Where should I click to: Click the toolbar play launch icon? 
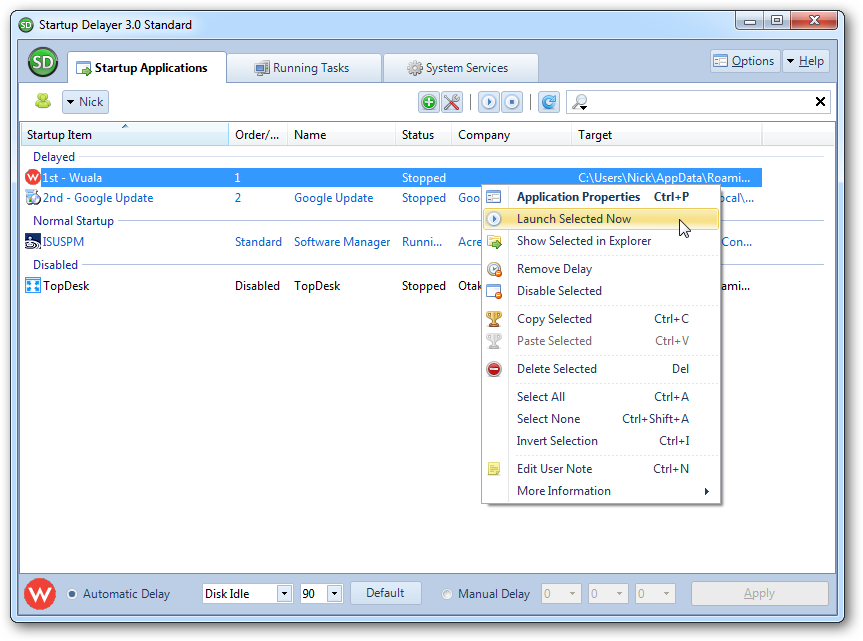[x=489, y=102]
